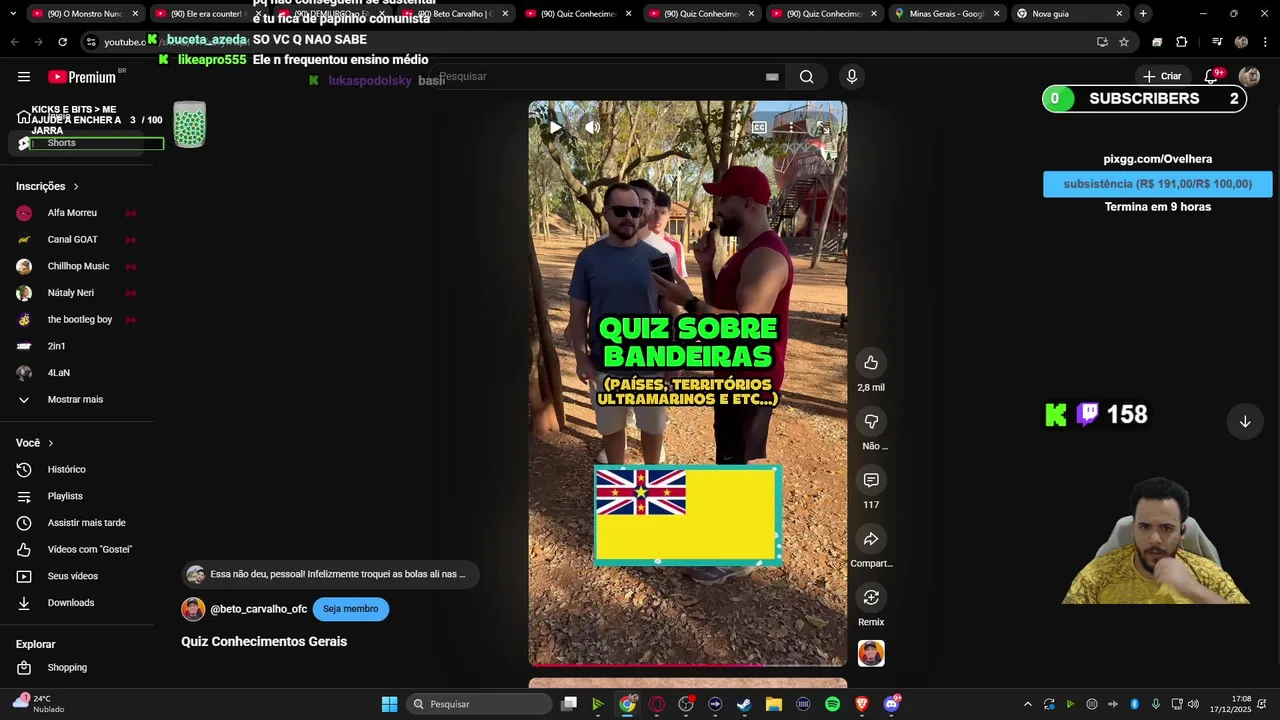Toggle closed captions on the Short
This screenshot has width=1280, height=720.
pyautogui.click(x=759, y=127)
